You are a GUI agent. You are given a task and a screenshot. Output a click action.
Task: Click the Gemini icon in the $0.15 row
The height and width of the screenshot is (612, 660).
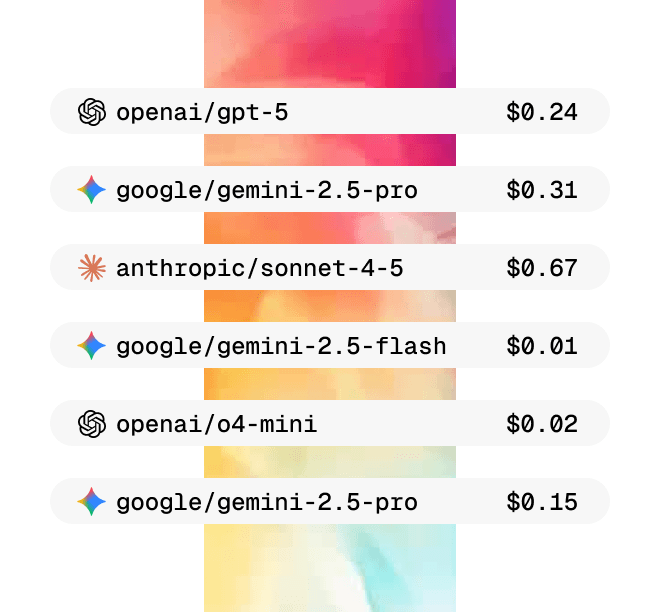click(x=92, y=502)
